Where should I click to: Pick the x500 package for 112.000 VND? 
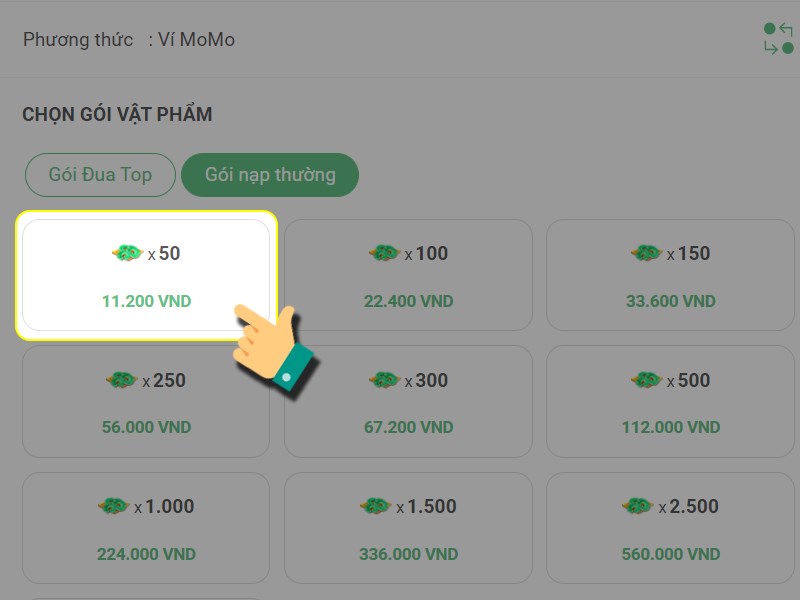pos(670,402)
